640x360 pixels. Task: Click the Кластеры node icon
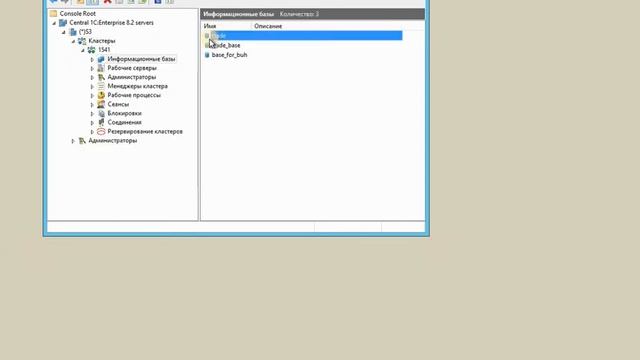(x=82, y=41)
